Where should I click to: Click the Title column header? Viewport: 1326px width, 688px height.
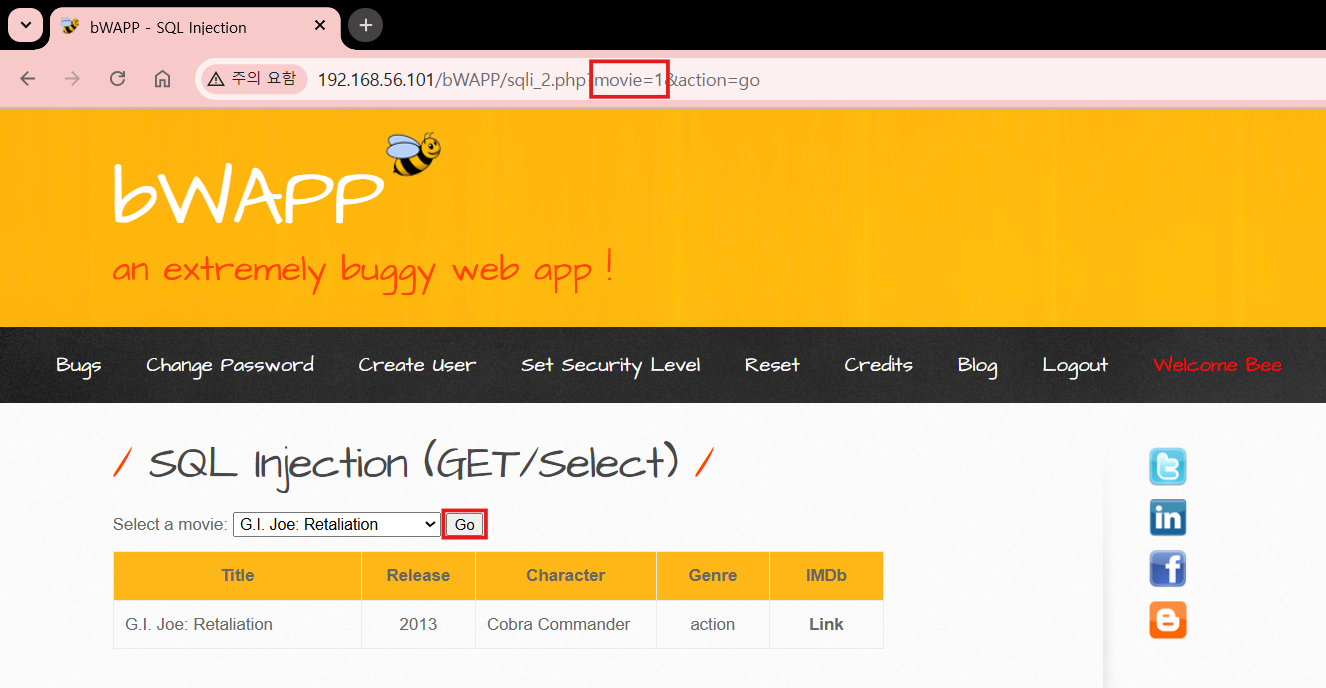pyautogui.click(x=238, y=575)
